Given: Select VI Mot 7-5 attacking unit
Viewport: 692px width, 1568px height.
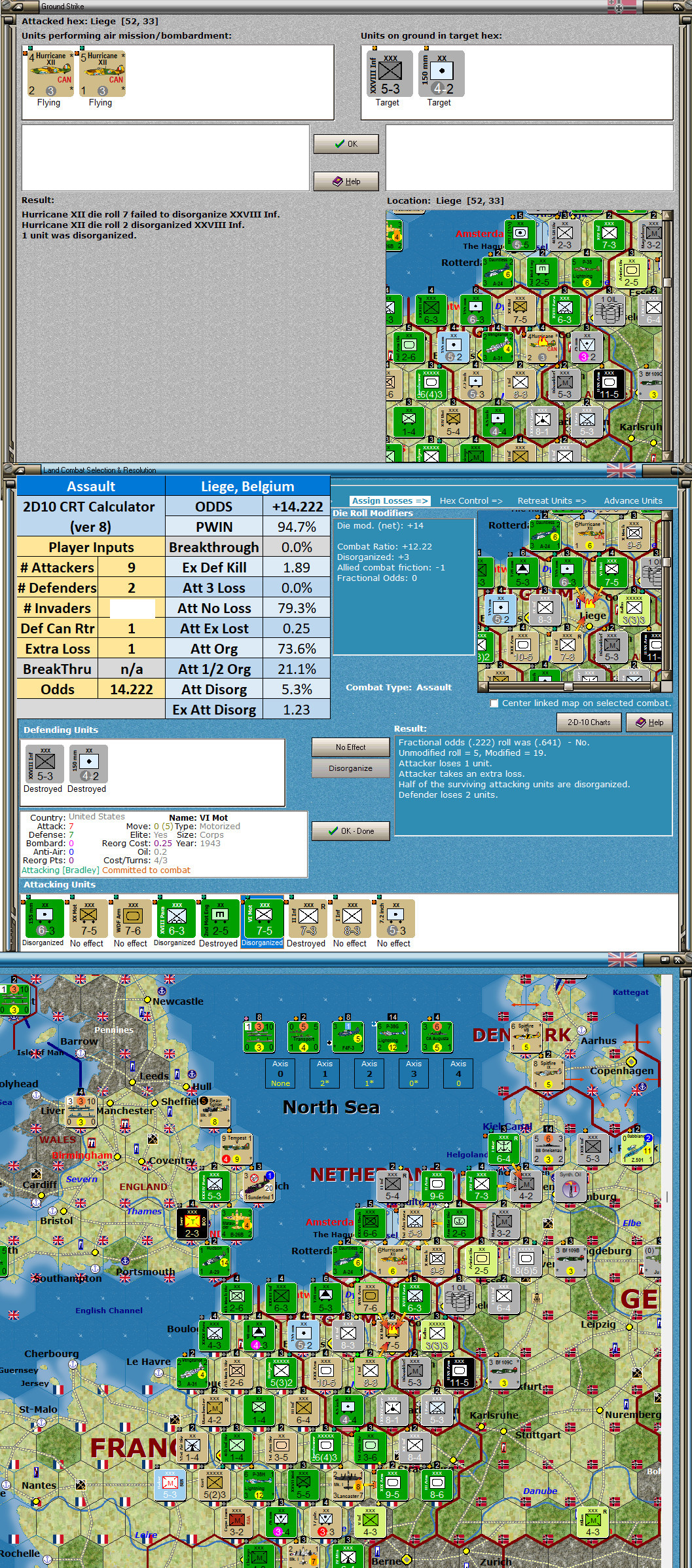Looking at the screenshot, I should coord(264,919).
